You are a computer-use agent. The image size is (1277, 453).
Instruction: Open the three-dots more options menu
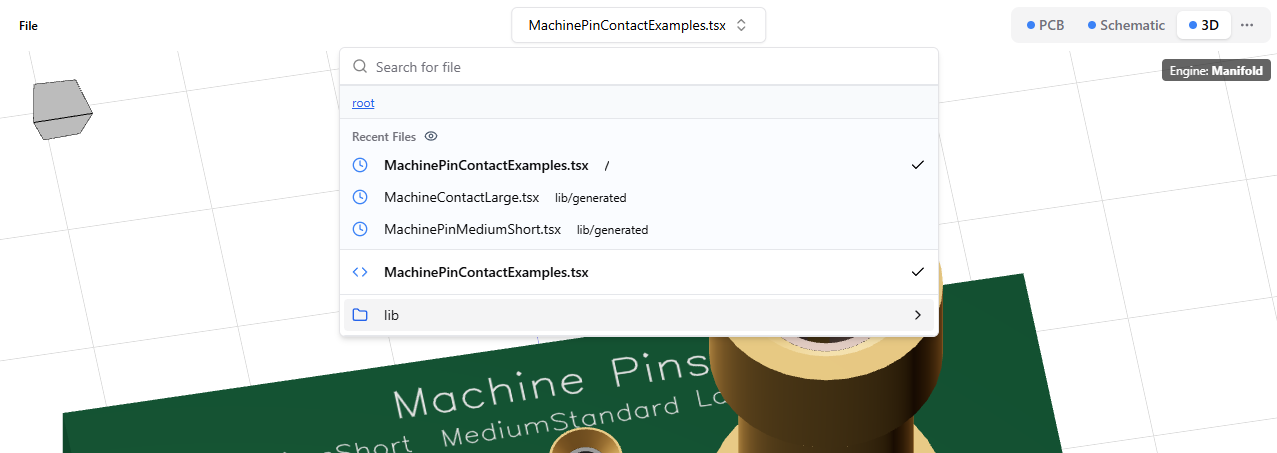click(1247, 26)
